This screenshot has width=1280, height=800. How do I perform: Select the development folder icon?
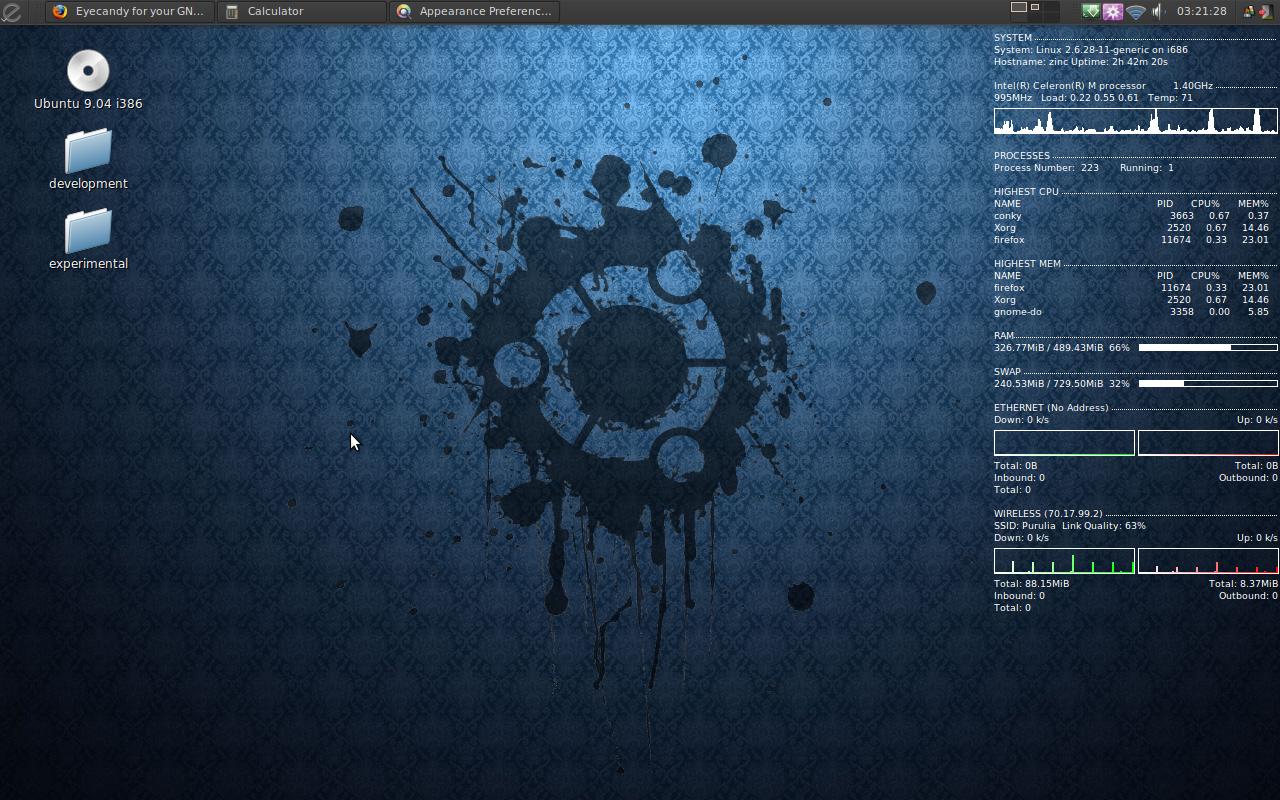[88, 151]
